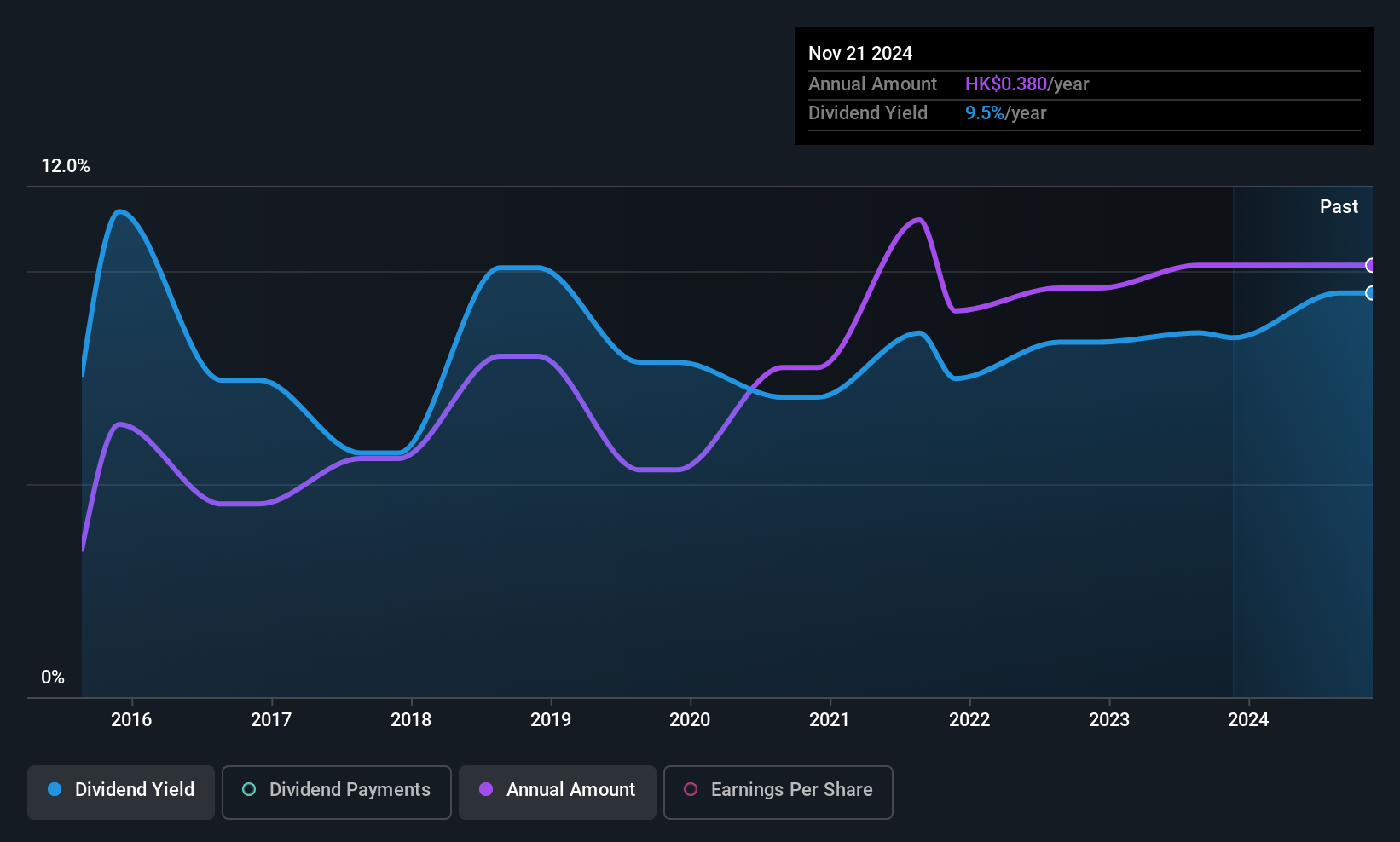The height and width of the screenshot is (842, 1400).
Task: Toggle the Annual Amount series label
Action: (x=570, y=789)
